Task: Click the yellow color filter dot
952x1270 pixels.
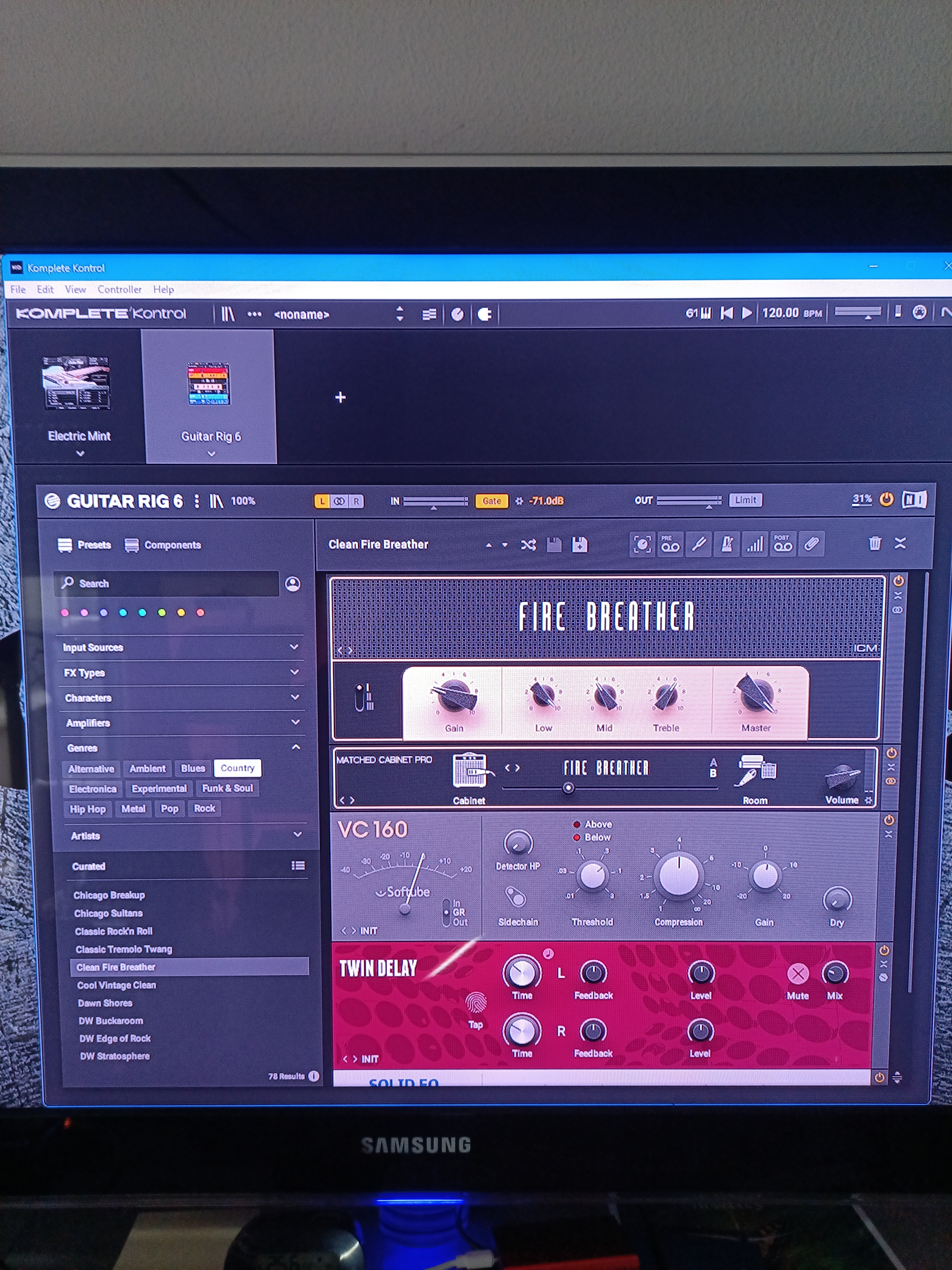Action: [x=181, y=613]
